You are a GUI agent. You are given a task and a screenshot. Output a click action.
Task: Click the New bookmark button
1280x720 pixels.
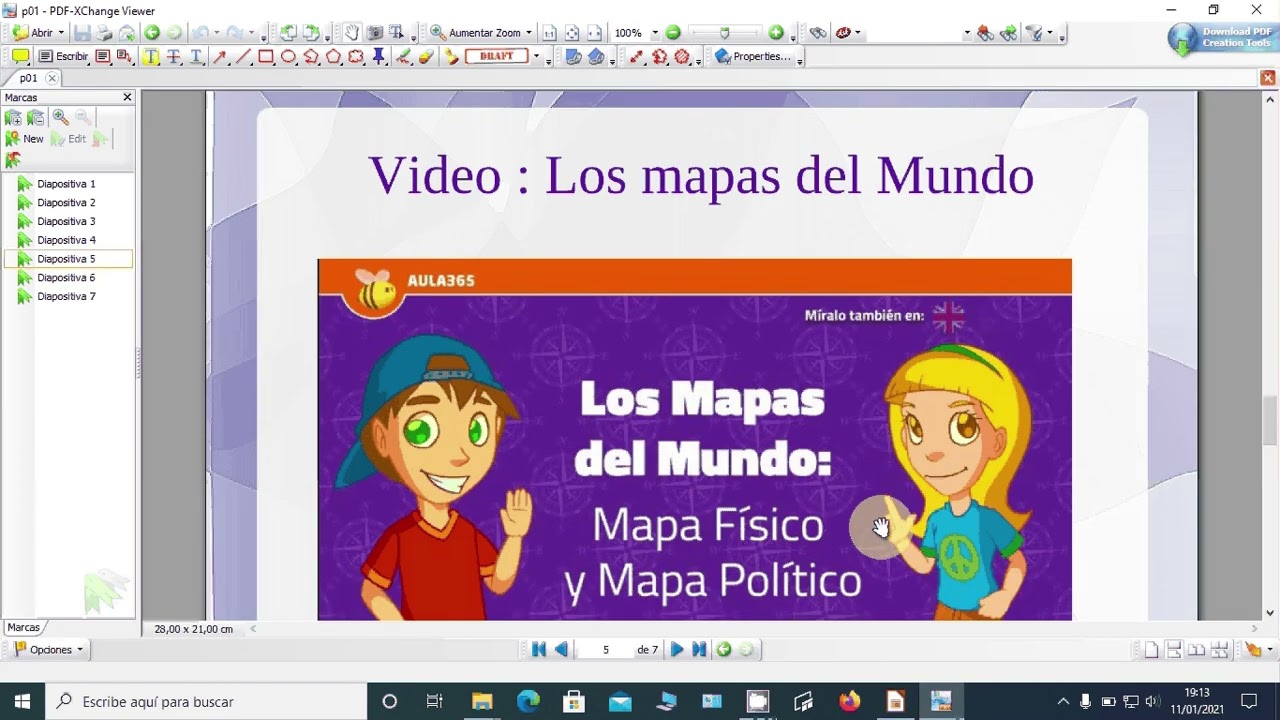click(x=25, y=139)
